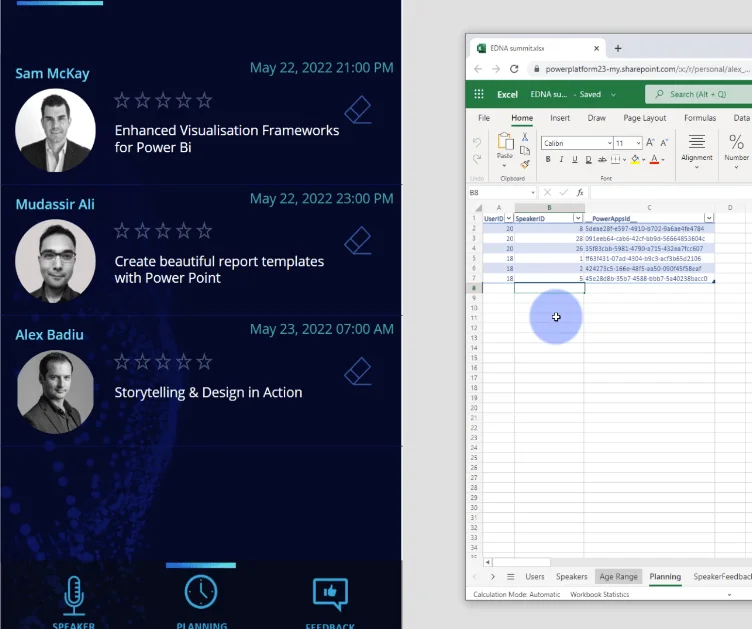Toggle Italic formatting in Excel
This screenshot has height=629, width=752.
point(561,159)
